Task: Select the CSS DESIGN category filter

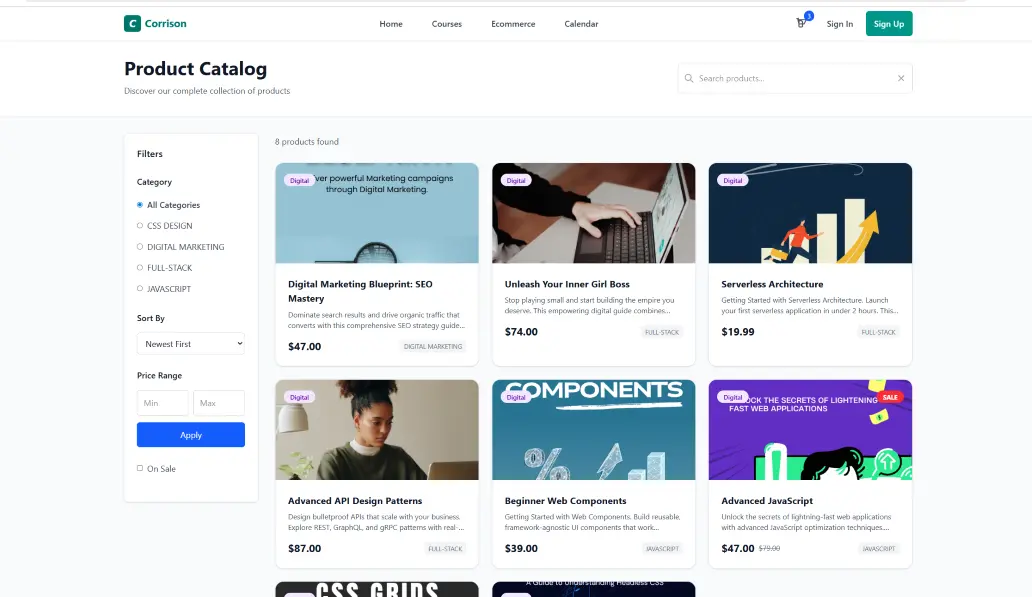Action: [140, 226]
